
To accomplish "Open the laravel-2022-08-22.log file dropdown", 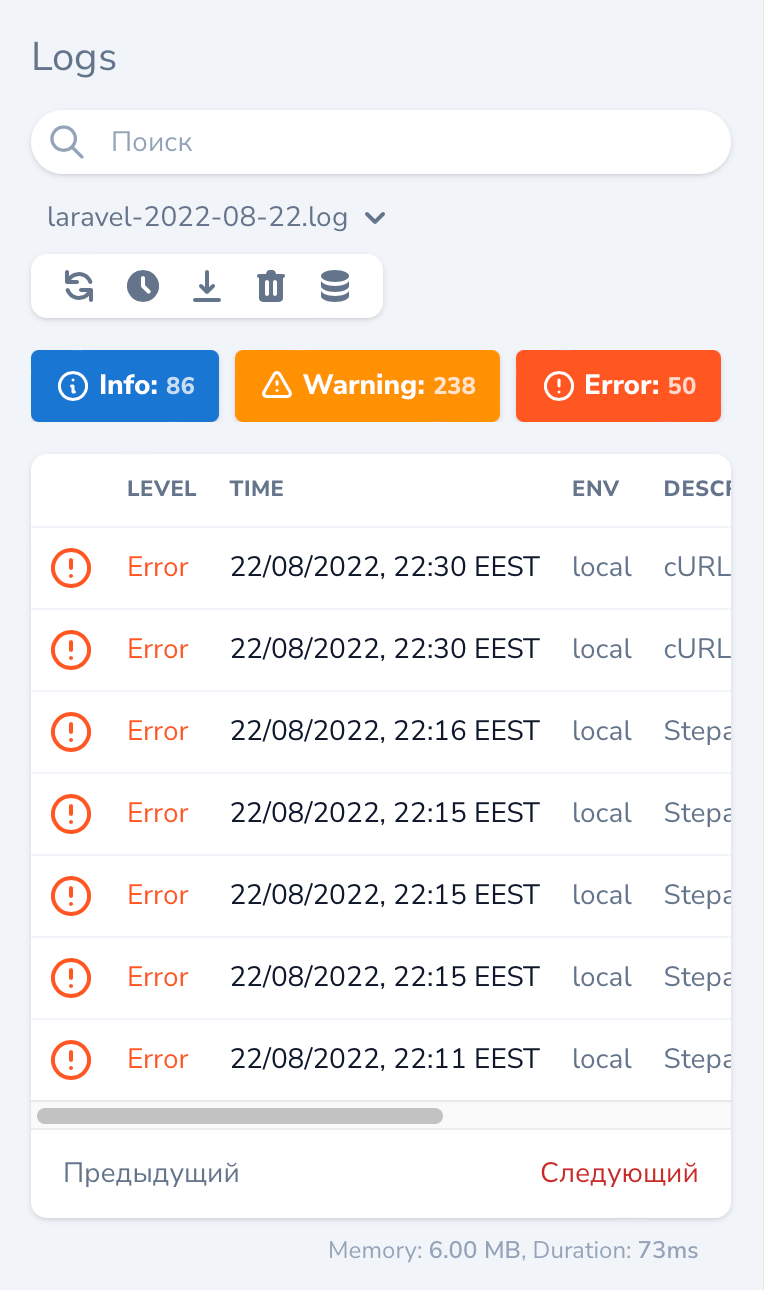I will [198, 217].
